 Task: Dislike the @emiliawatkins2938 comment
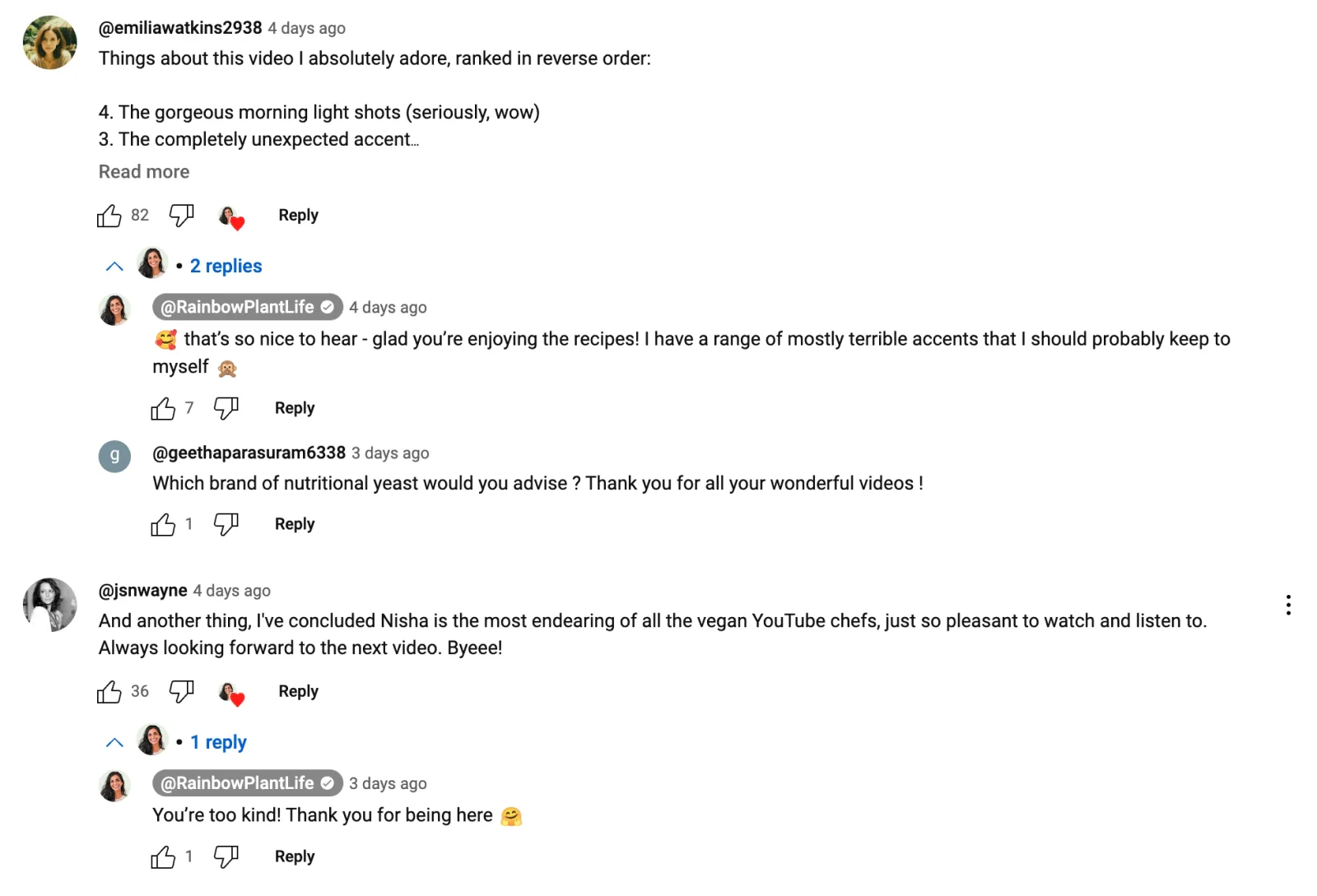pos(181,216)
